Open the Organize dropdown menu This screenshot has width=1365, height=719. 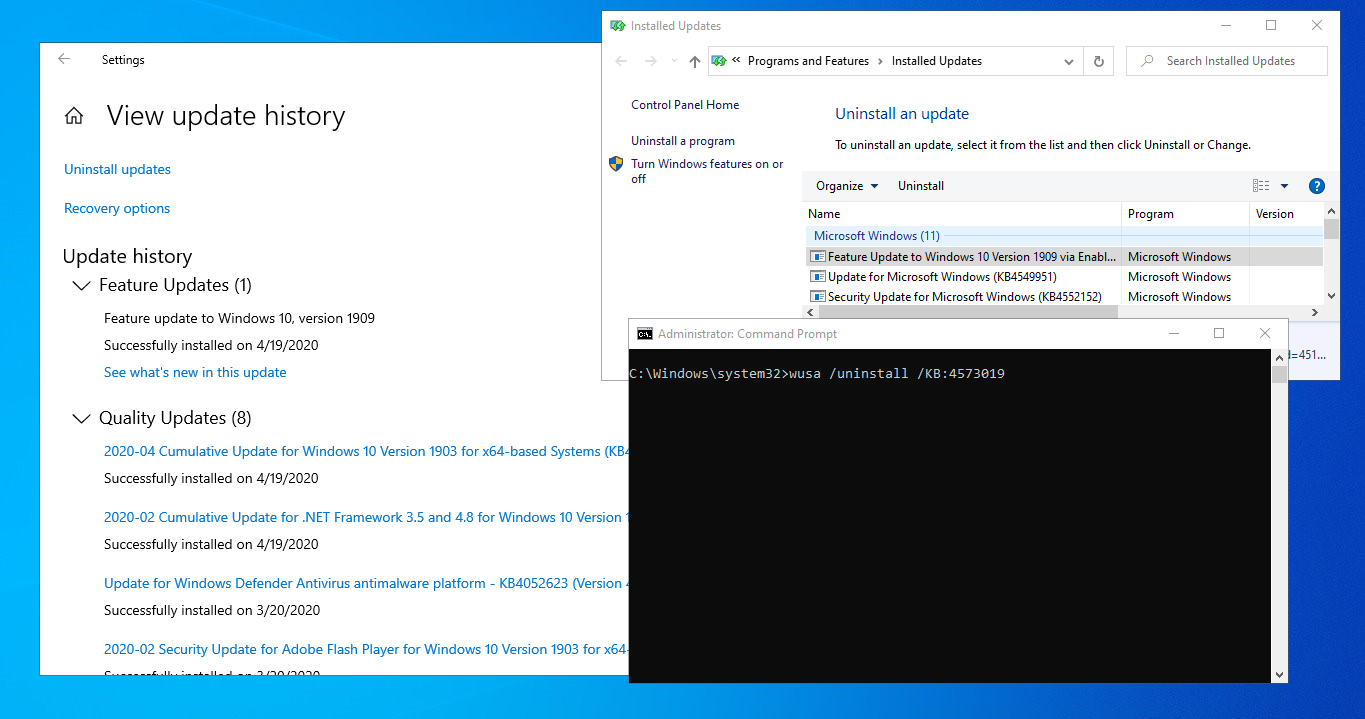[847, 186]
